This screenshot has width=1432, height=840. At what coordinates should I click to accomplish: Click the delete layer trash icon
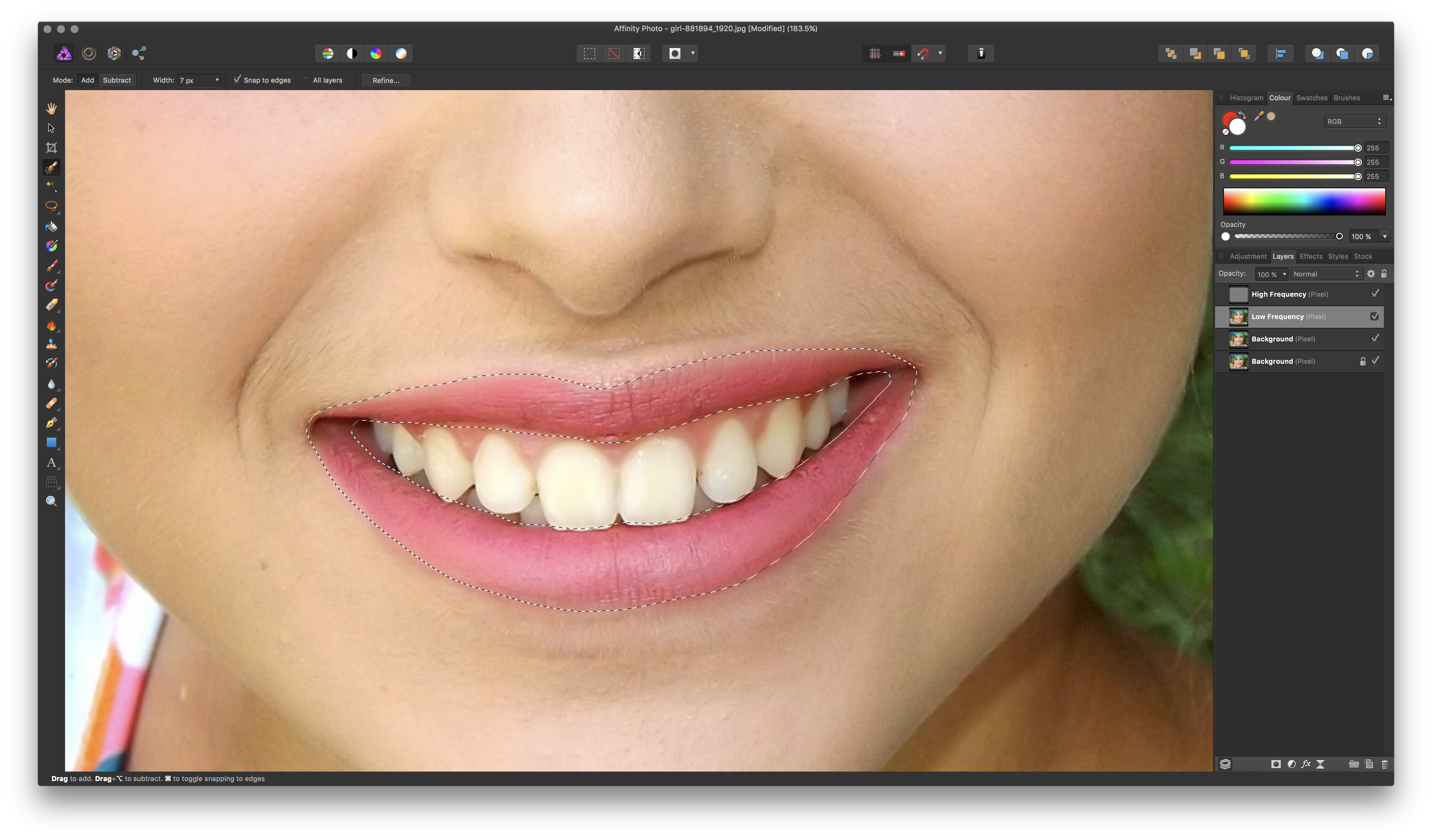click(x=1384, y=764)
